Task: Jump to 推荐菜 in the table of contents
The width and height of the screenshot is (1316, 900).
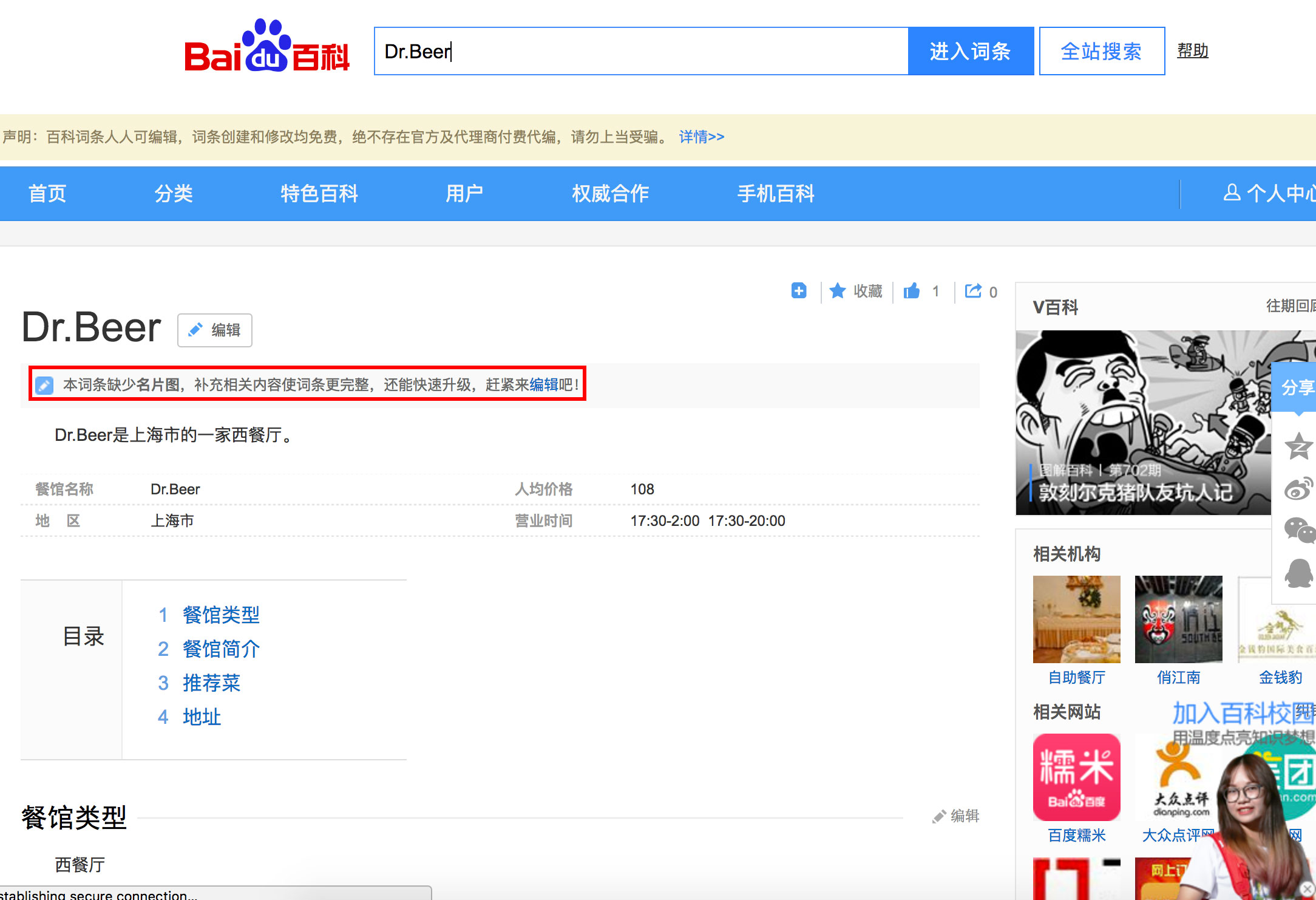Action: point(211,683)
